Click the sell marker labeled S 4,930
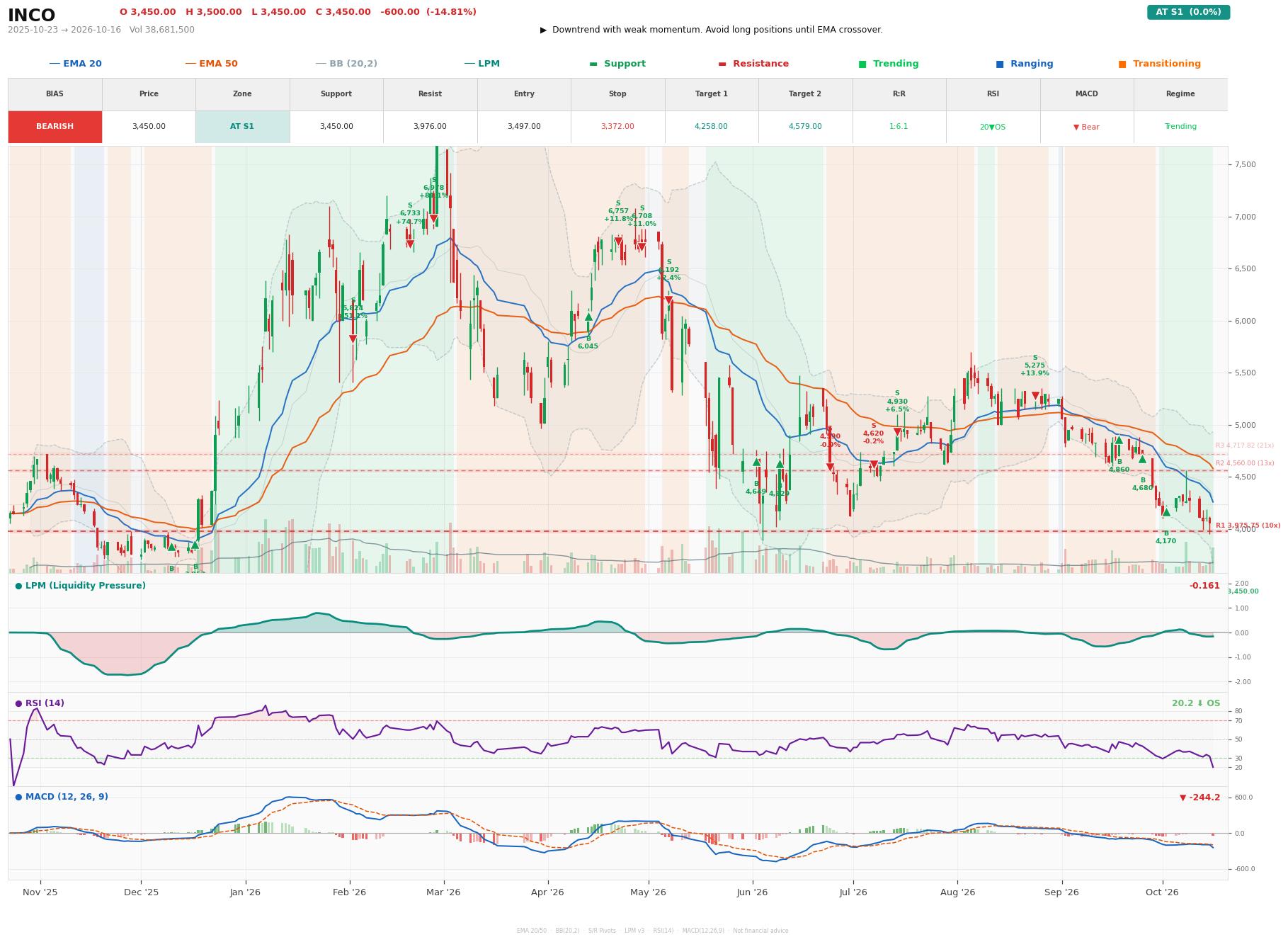The image size is (1288, 942). pyautogui.click(x=897, y=432)
